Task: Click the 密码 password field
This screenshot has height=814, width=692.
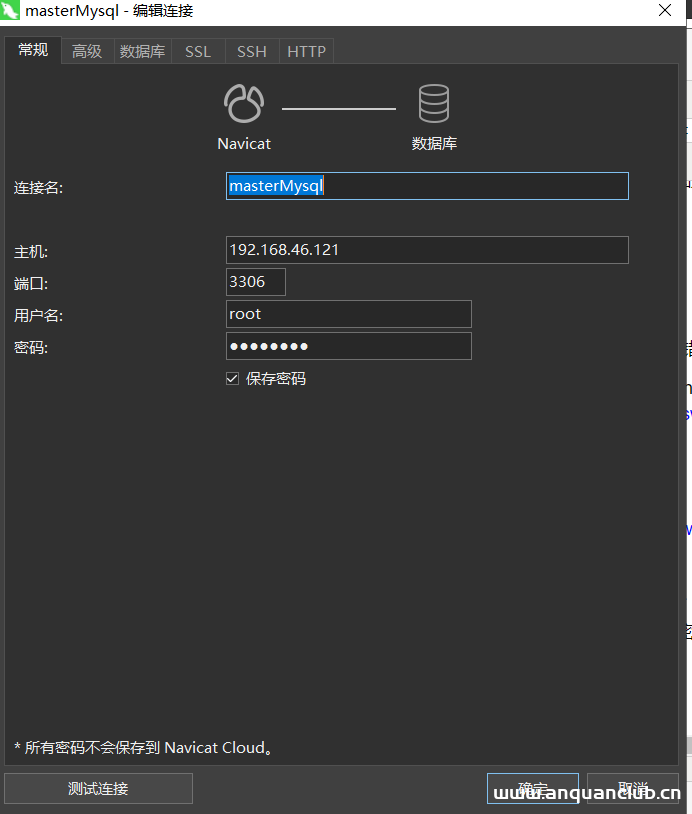Action: pyautogui.click(x=349, y=346)
